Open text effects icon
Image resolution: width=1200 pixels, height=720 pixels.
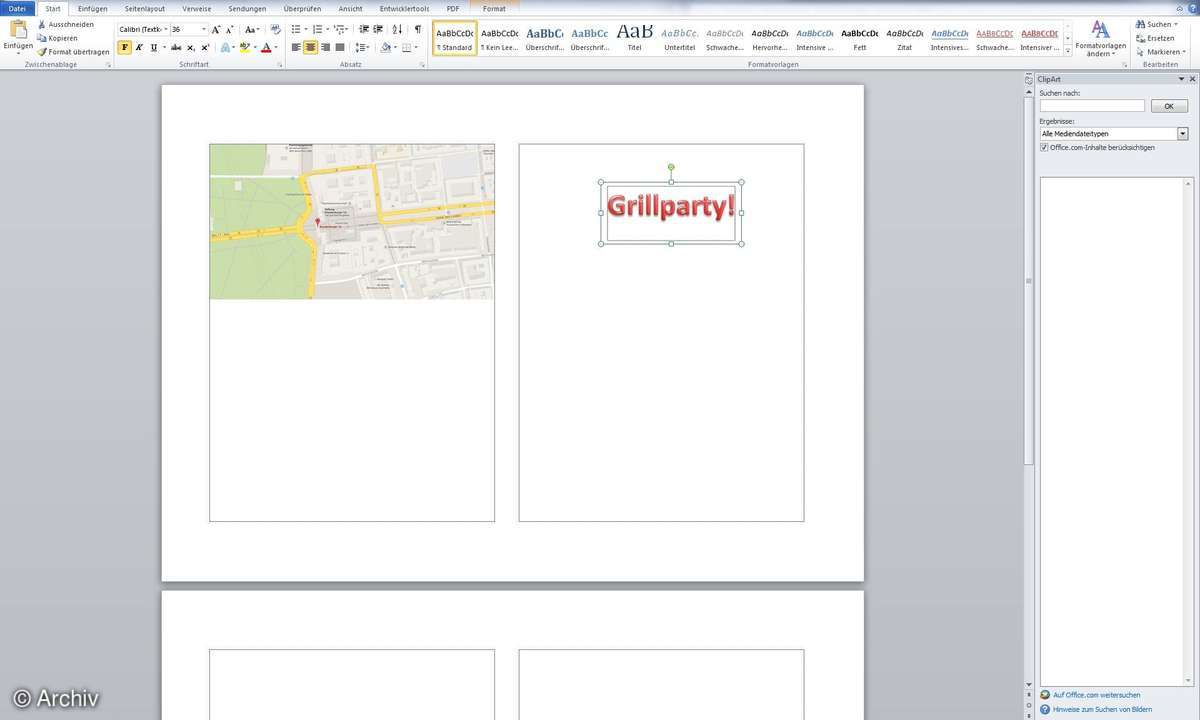pos(225,47)
